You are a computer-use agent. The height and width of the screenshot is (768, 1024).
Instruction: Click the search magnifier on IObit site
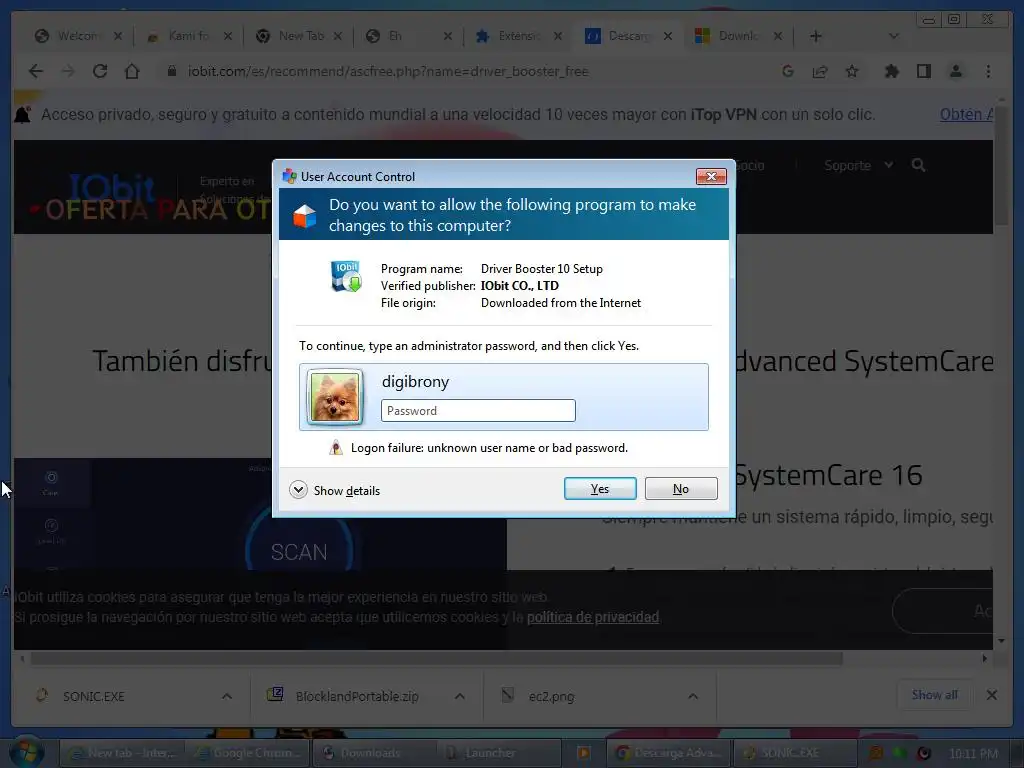918,165
